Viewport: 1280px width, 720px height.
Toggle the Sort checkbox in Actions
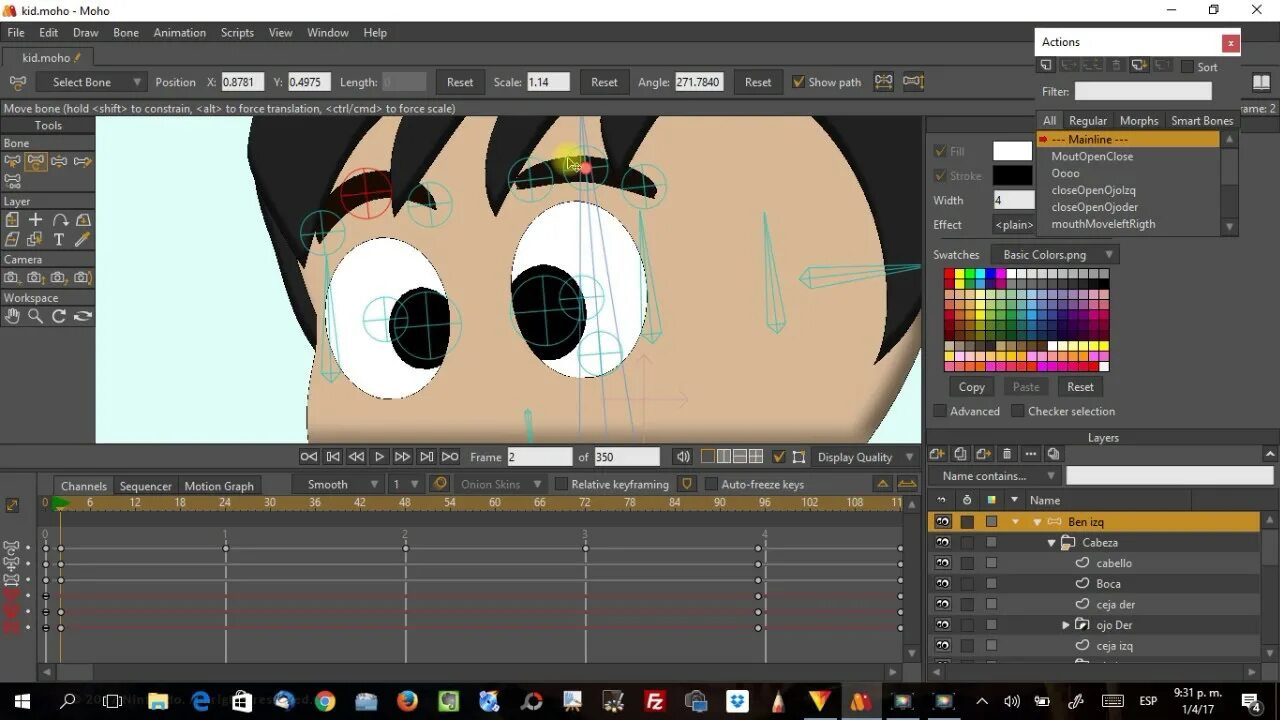pos(1186,67)
